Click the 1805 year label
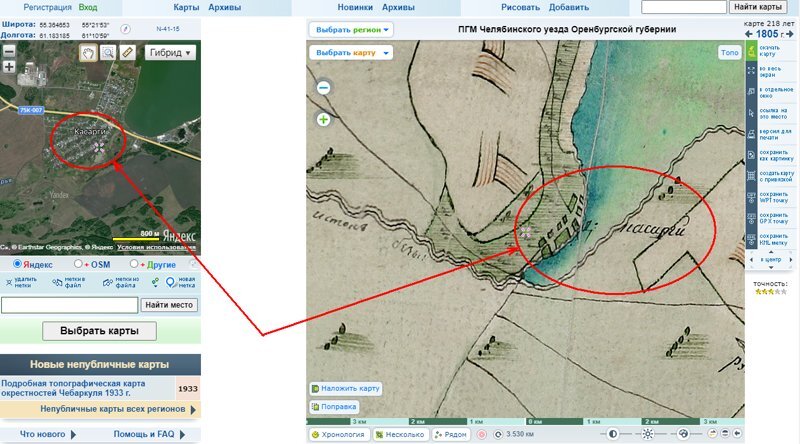Viewport: 800px width, 444px height. 767,34
